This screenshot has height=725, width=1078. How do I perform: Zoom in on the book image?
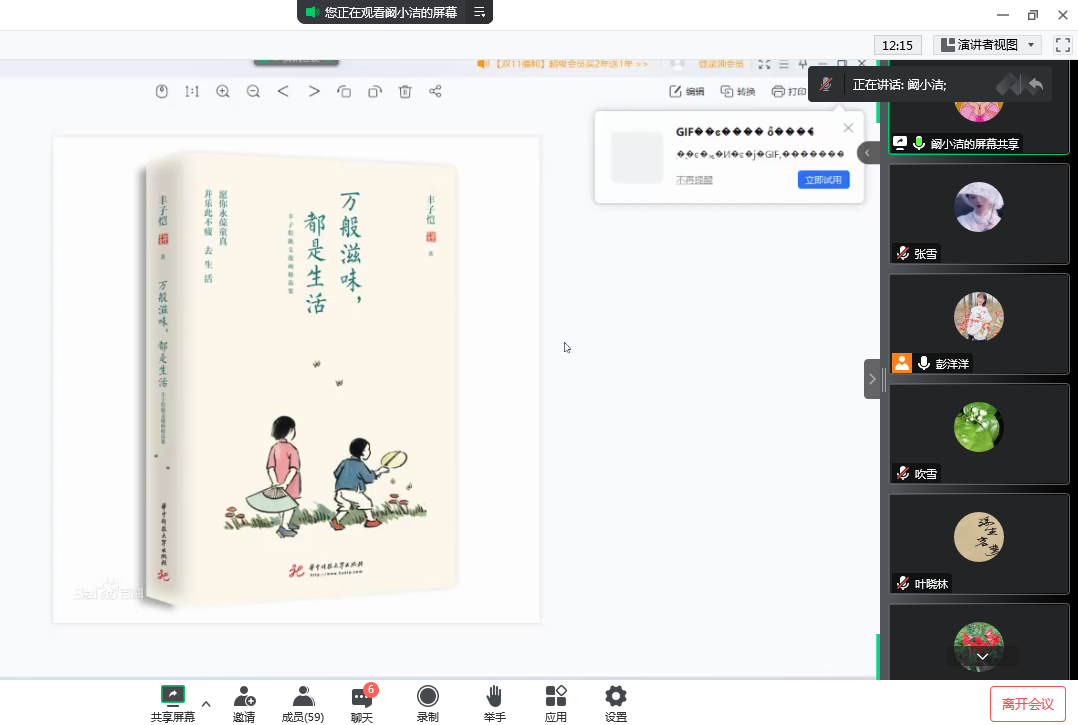(x=223, y=91)
